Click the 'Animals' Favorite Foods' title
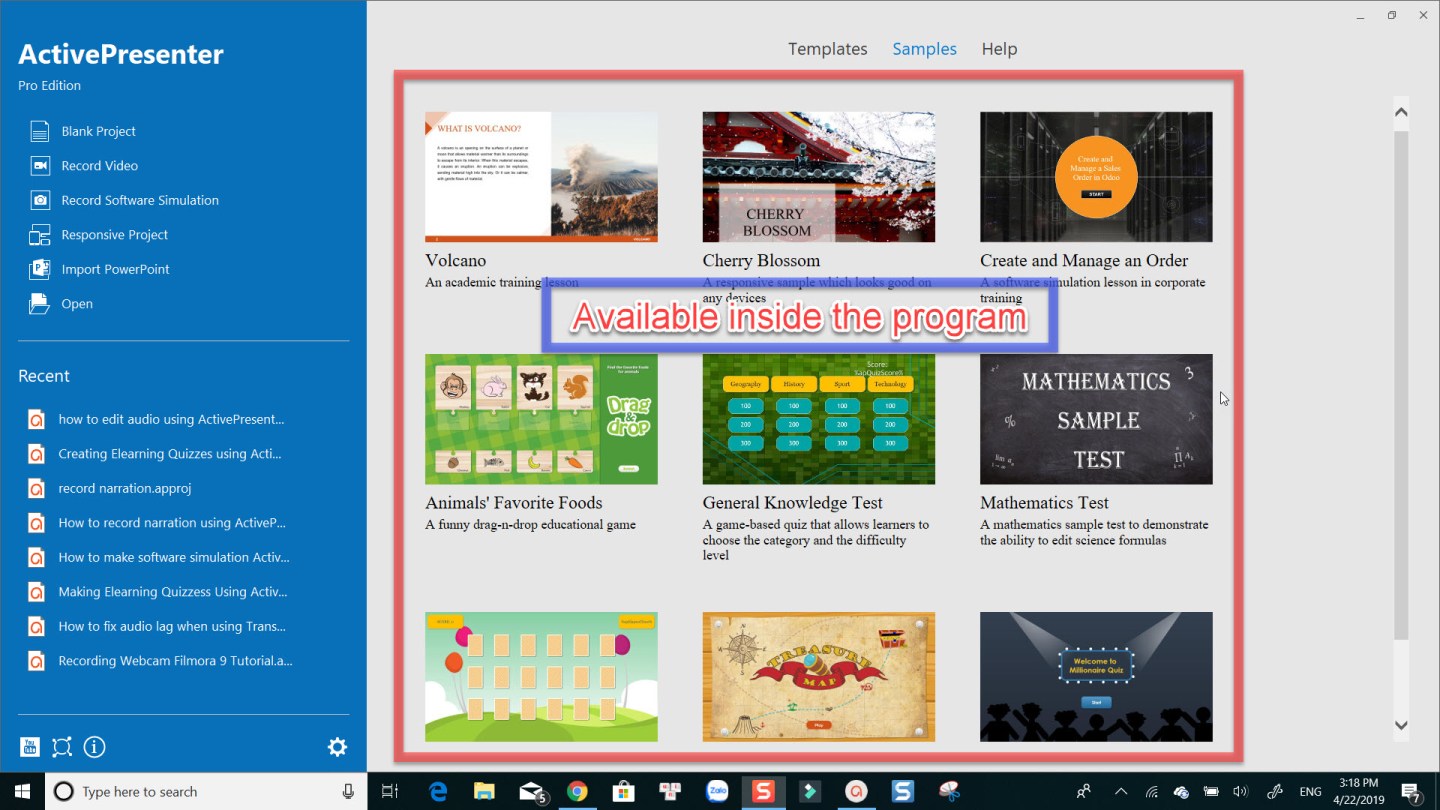This screenshot has width=1440, height=810. (513, 503)
